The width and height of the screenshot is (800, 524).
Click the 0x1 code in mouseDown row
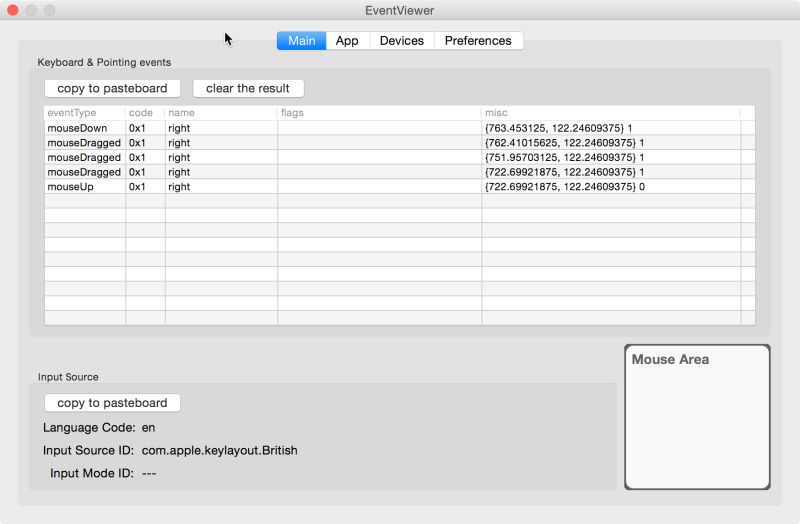tap(137, 128)
